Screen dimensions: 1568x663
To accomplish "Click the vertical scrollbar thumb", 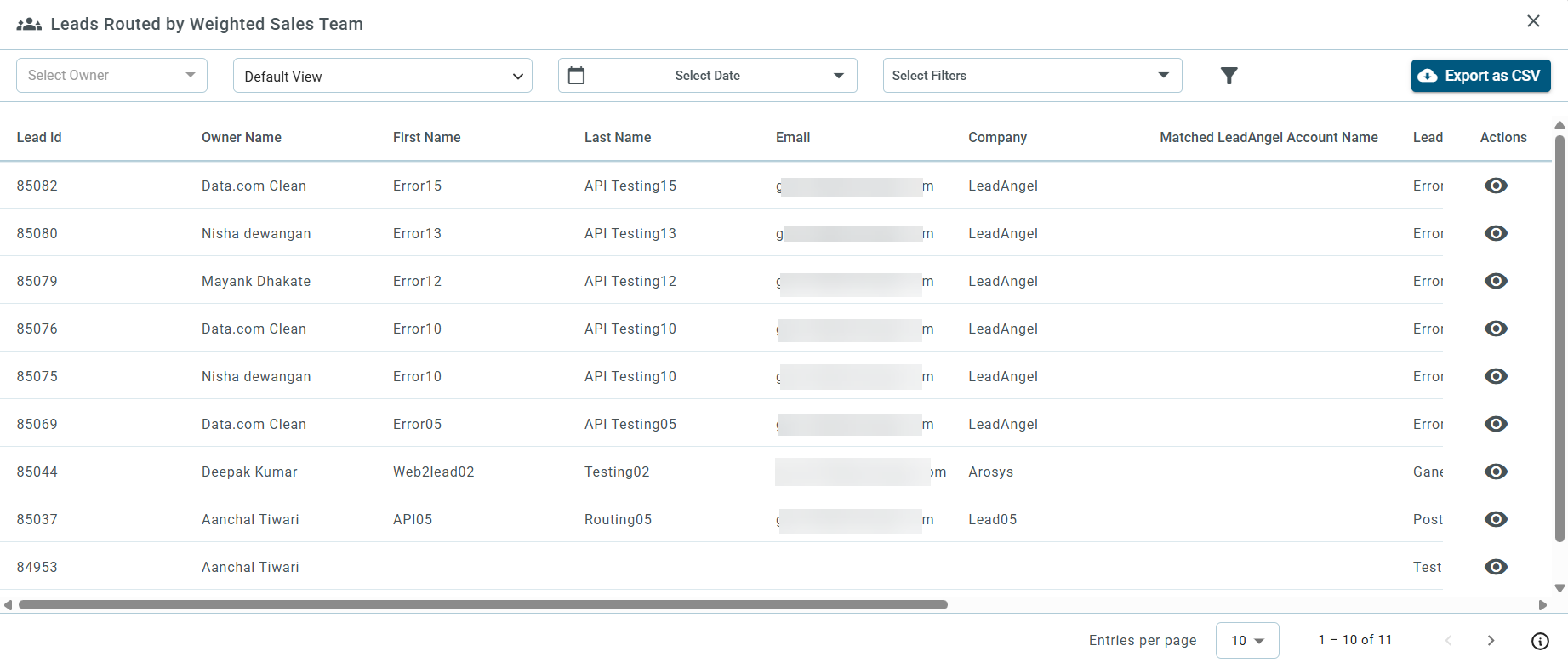I will click(1559, 338).
